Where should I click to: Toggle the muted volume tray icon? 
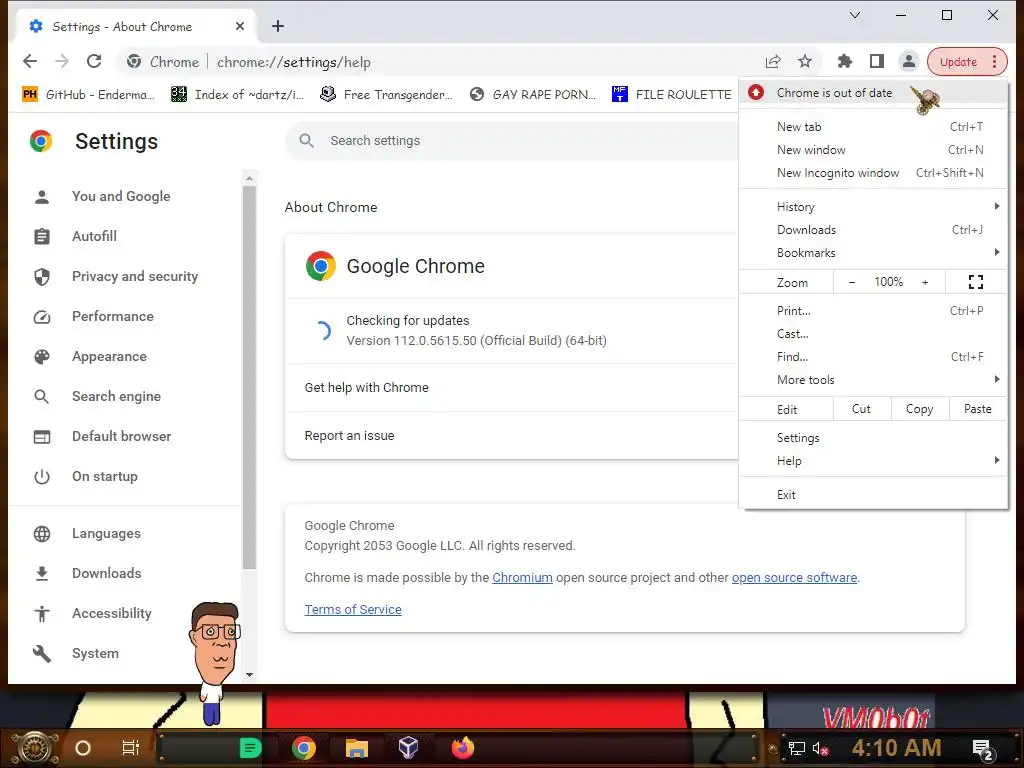pyautogui.click(x=820, y=748)
